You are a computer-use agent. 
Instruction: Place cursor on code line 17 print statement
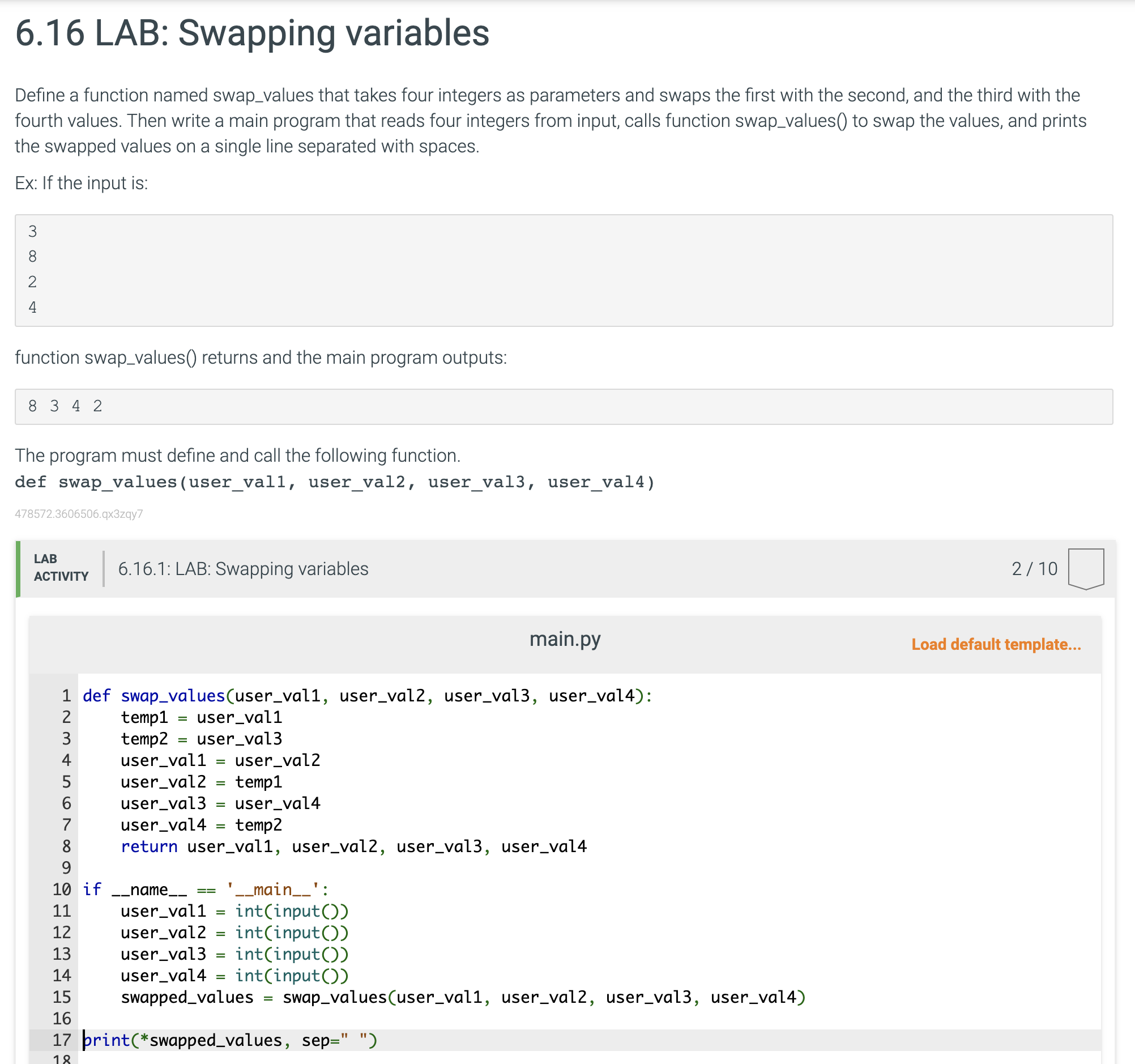(230, 1040)
